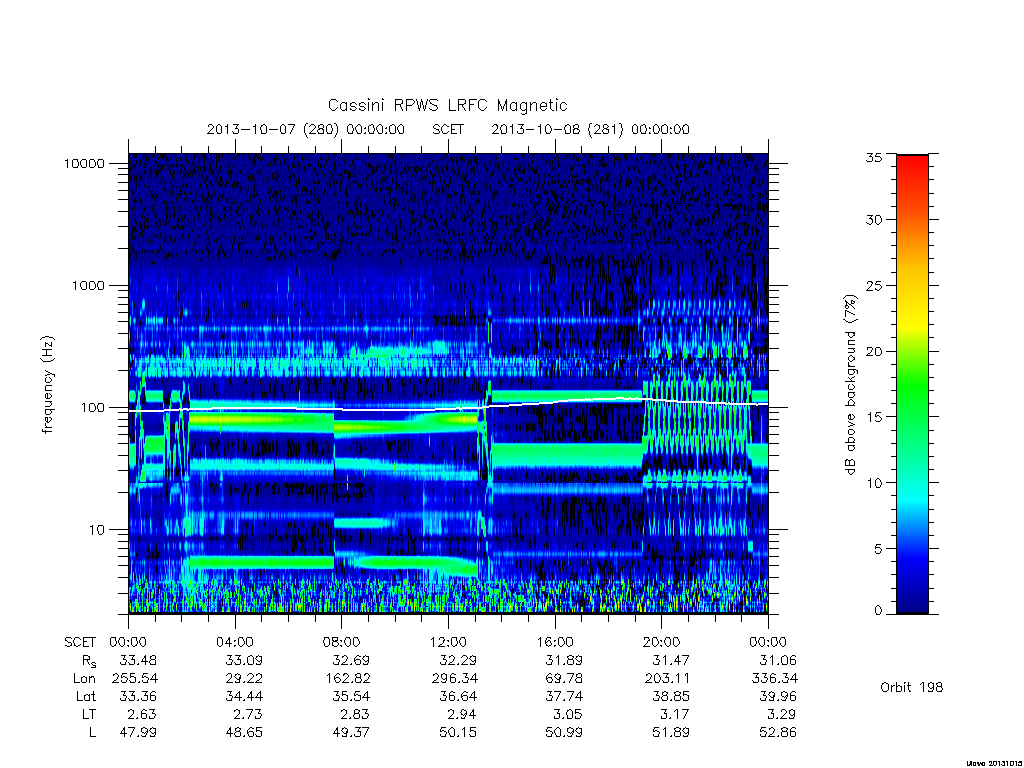This screenshot has width=1024, height=768.
Task: Click the longitude value '336.34'
Action: click(x=775, y=679)
